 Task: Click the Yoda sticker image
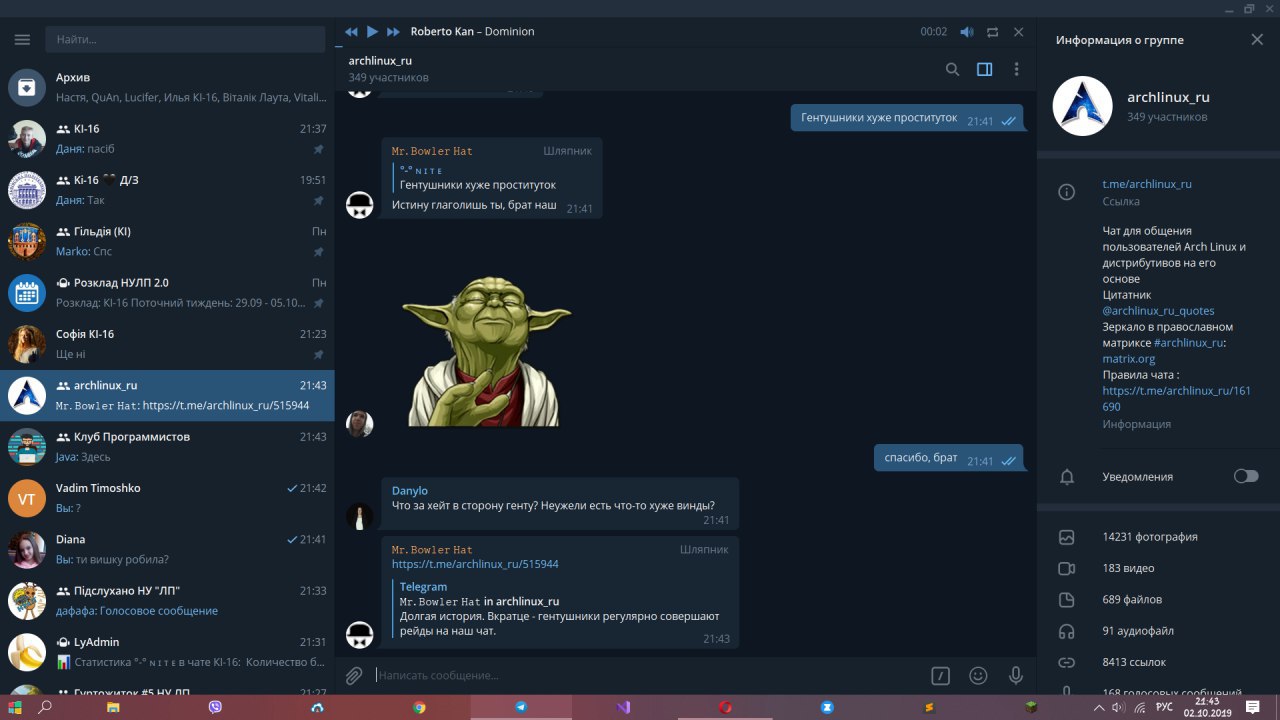pyautogui.click(x=487, y=351)
